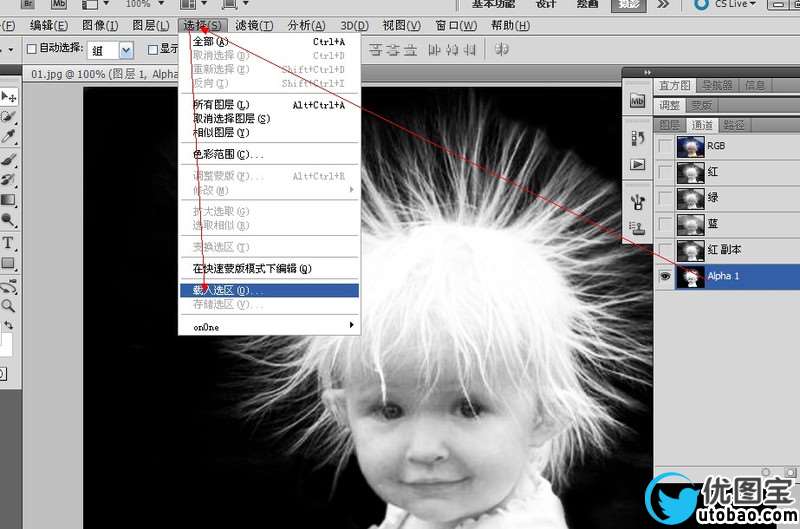Screen dimensions: 800x529
Task: Switch to the 绘画 workspace
Action: (x=587, y=4)
